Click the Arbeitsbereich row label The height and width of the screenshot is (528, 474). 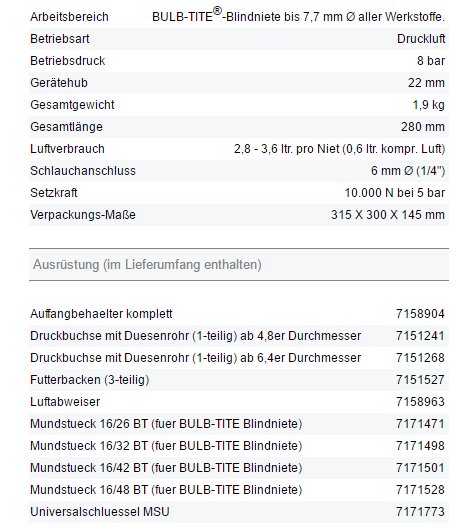[69, 17]
